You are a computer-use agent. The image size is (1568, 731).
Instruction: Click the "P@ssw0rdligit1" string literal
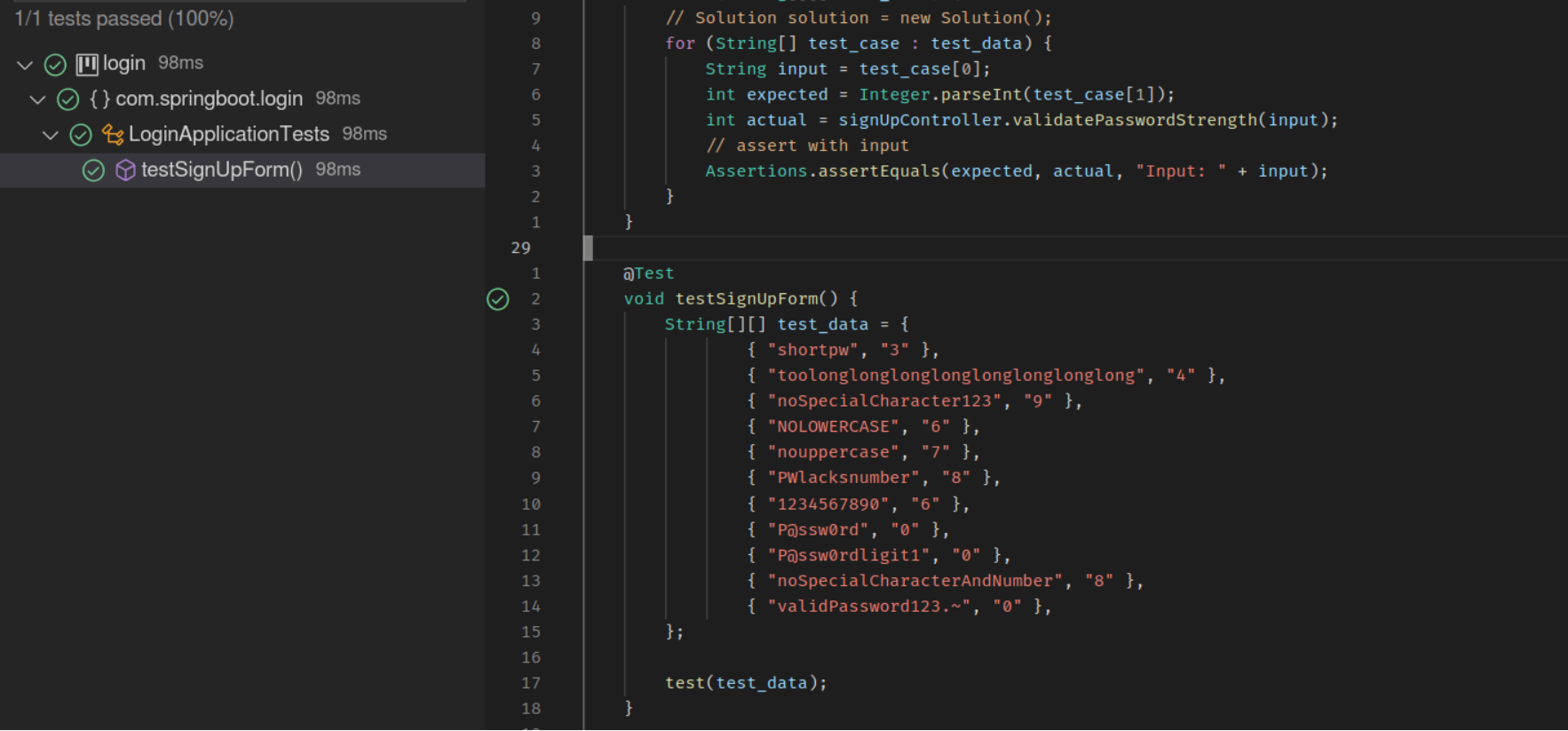[849, 556]
